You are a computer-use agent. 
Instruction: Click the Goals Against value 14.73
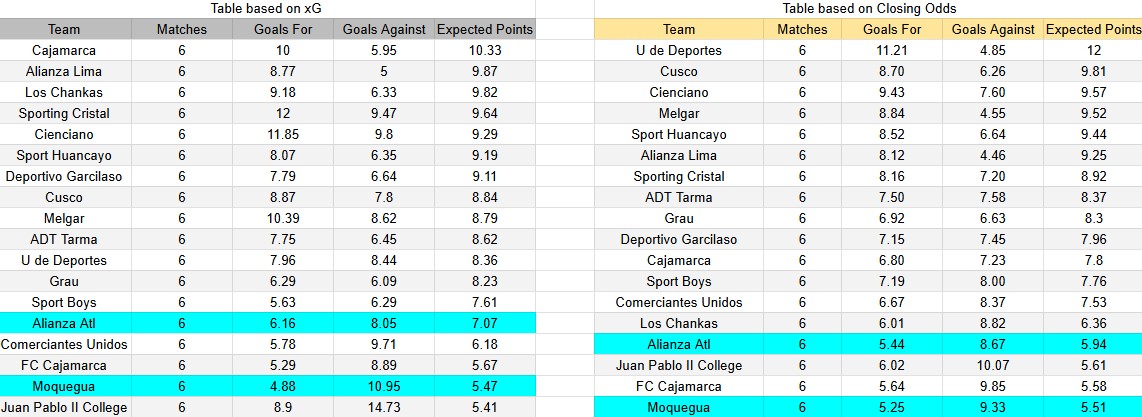[x=384, y=407]
